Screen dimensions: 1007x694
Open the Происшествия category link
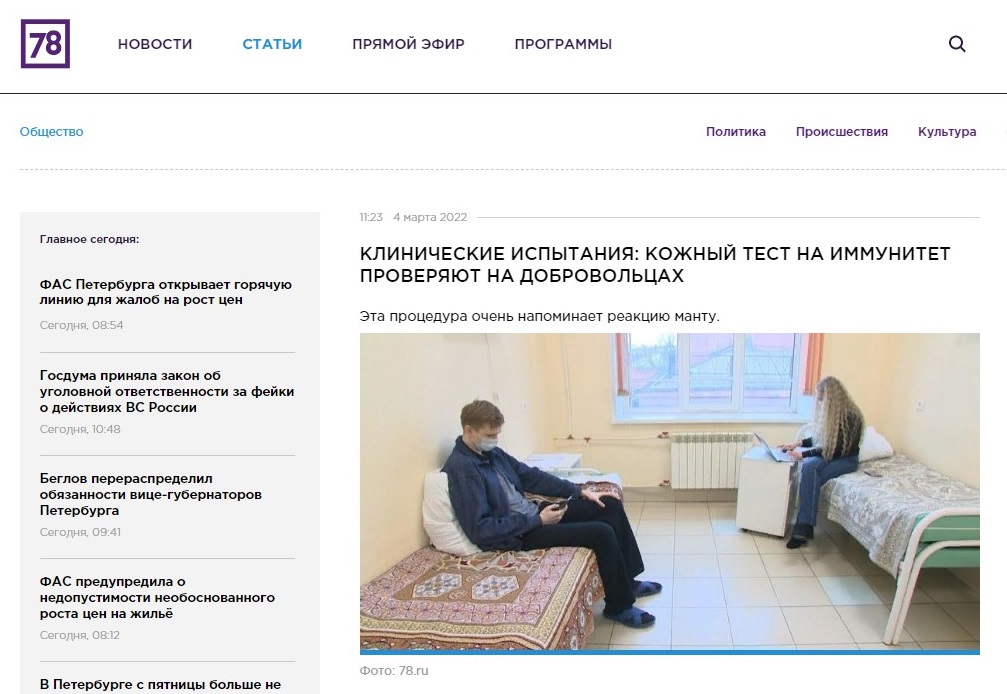(842, 132)
